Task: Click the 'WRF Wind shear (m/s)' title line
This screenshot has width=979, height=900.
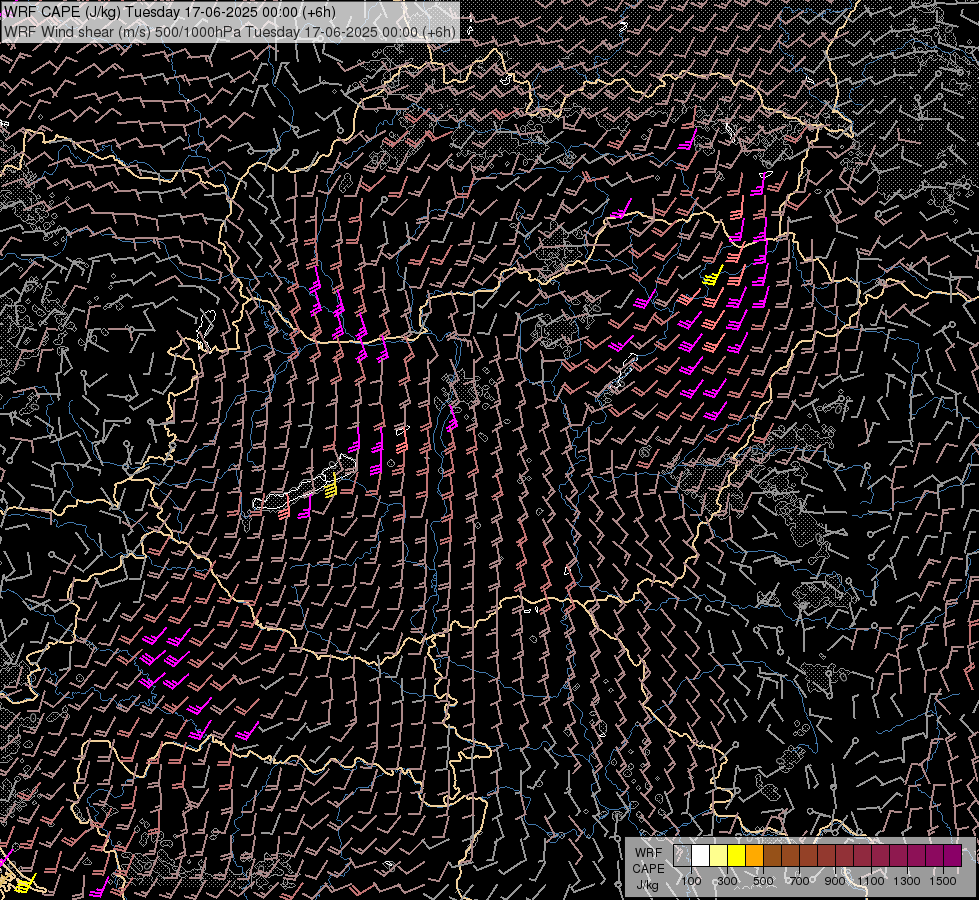Action: coord(229,32)
